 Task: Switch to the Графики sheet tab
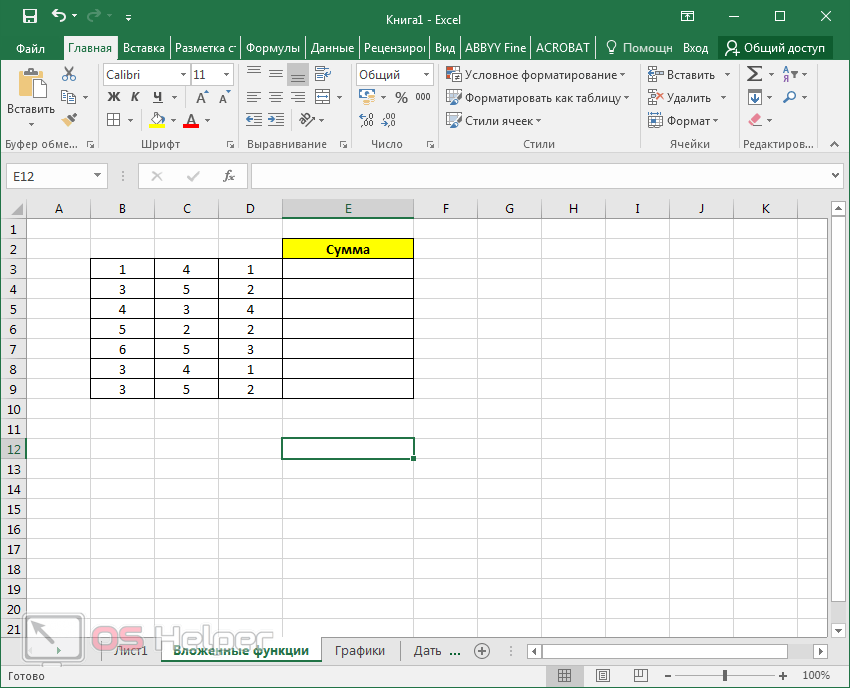coord(360,651)
